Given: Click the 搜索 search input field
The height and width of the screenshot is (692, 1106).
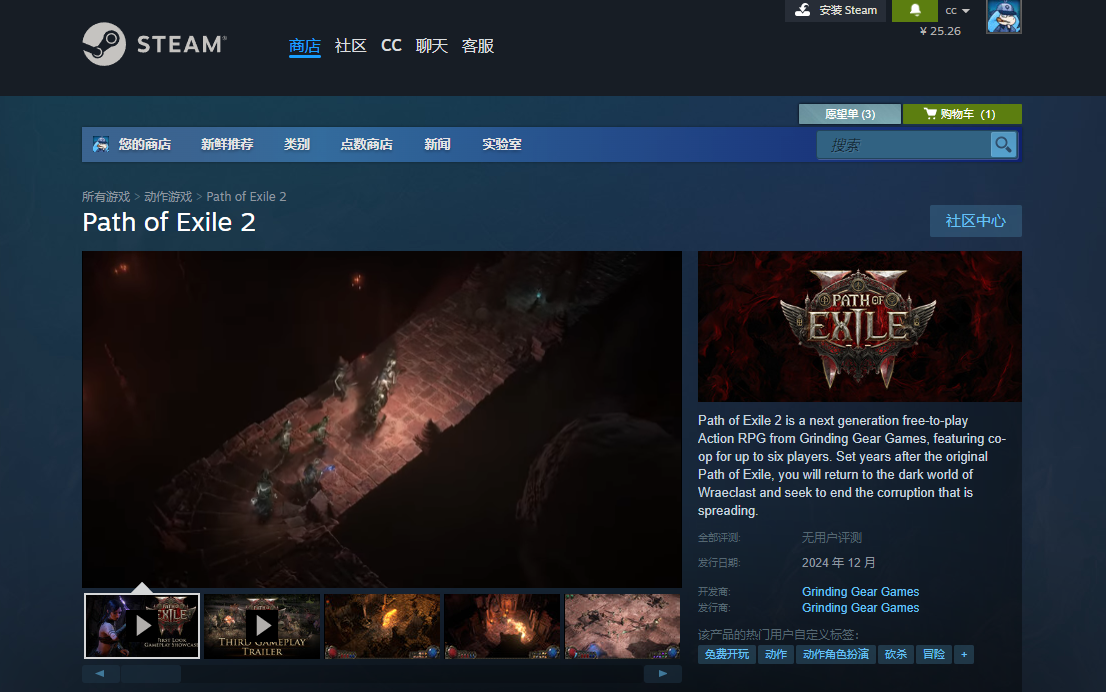Looking at the screenshot, I should point(900,144).
